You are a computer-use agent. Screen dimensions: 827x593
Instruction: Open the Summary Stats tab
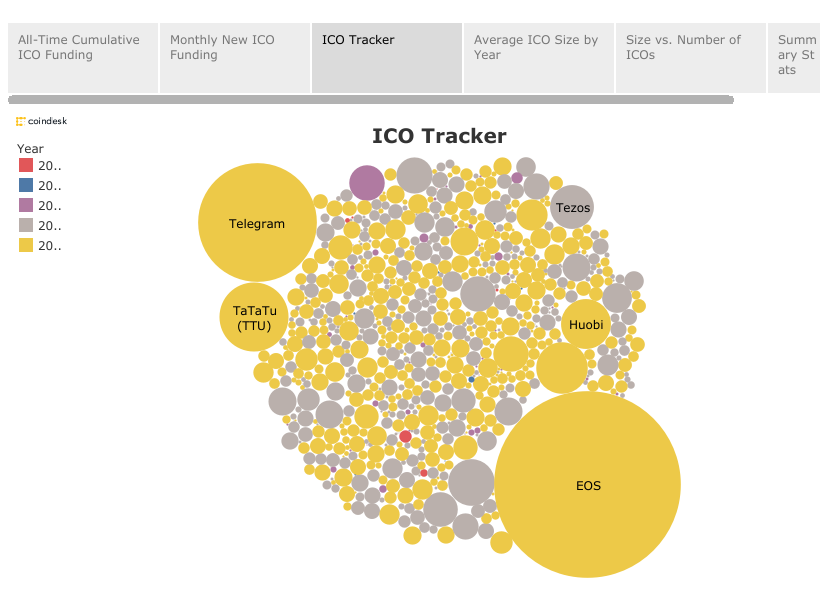click(794, 58)
